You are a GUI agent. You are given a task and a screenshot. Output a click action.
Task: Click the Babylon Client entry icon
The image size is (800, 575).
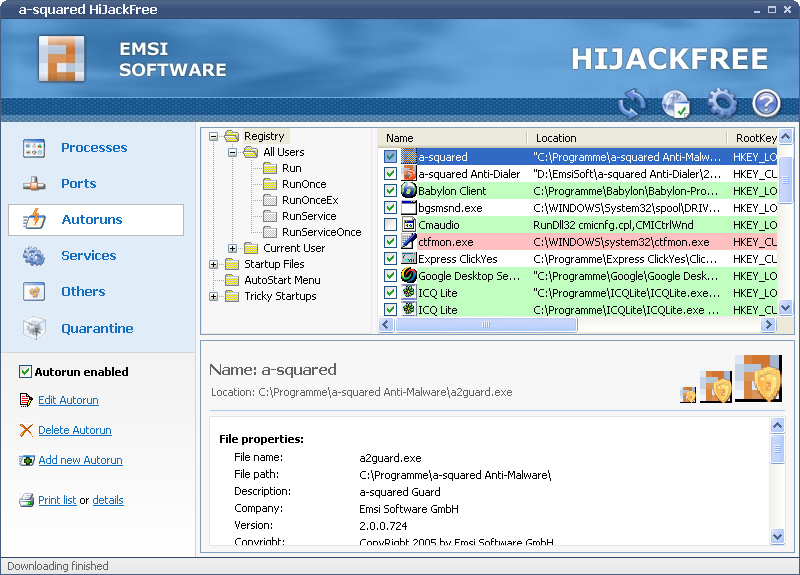pos(409,191)
